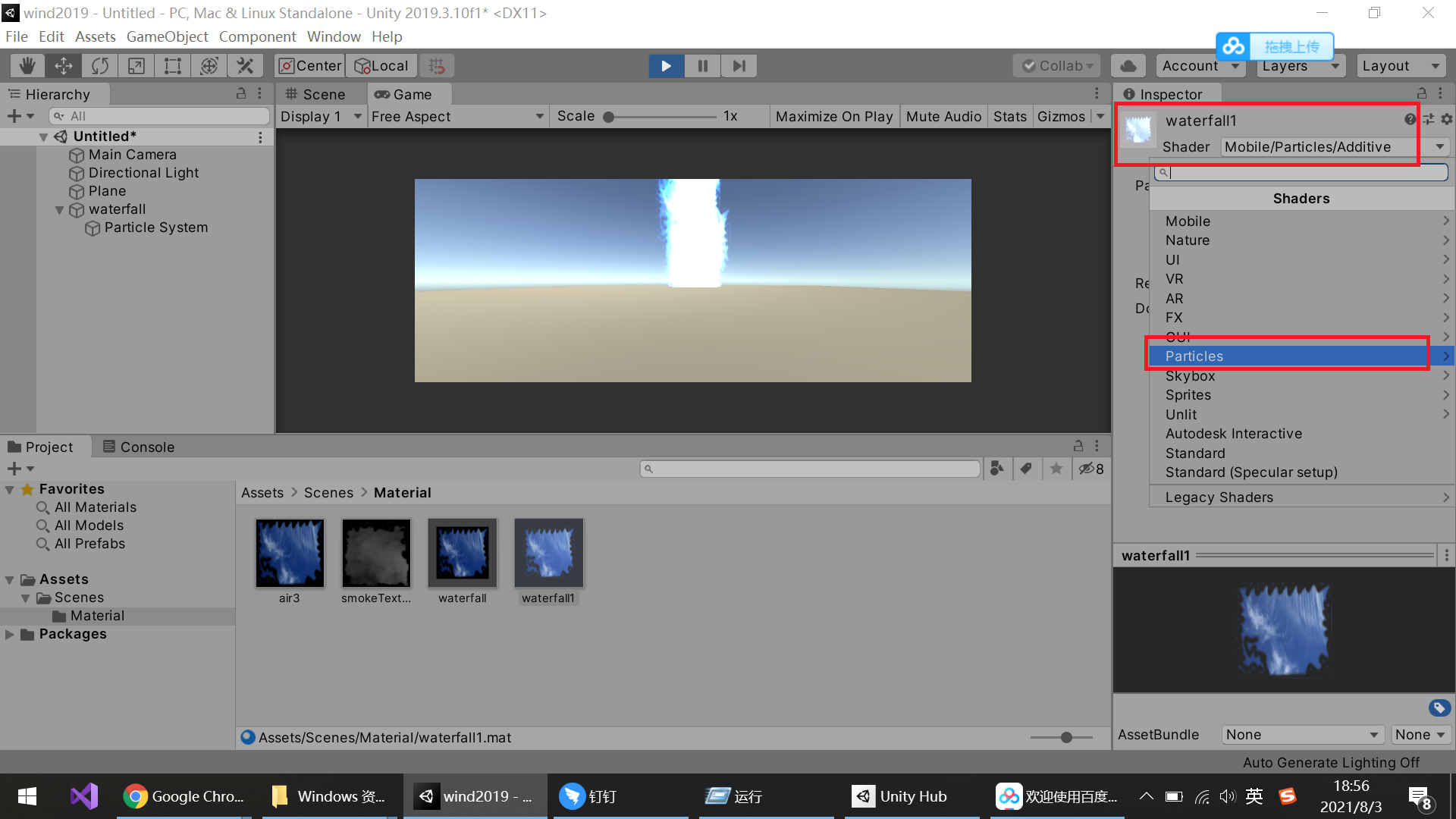Toggle the Inspector panel lock
The image size is (1456, 819).
(x=1422, y=93)
